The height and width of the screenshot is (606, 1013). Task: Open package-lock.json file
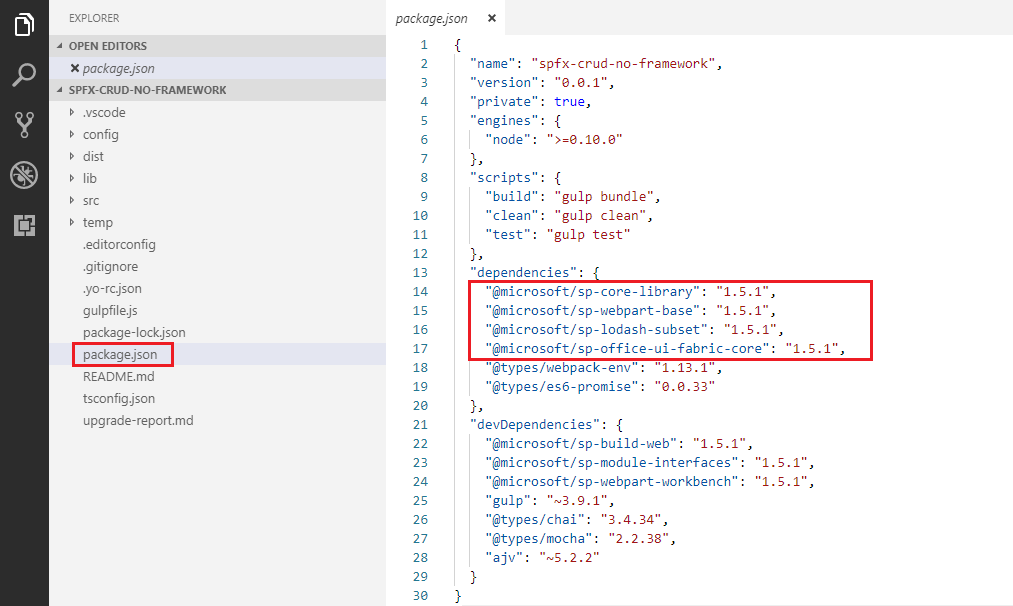coord(134,332)
